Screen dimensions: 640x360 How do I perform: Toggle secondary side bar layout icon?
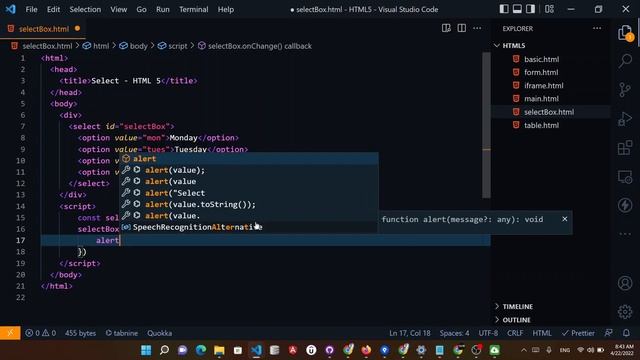click(530, 9)
